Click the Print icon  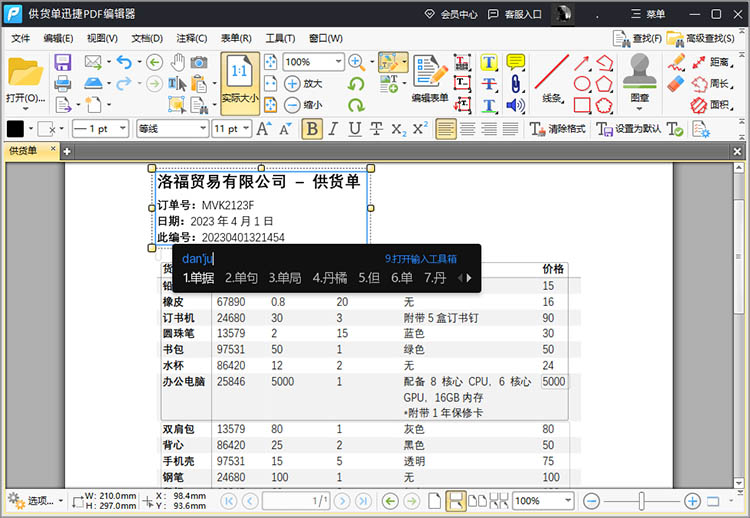(x=62, y=83)
